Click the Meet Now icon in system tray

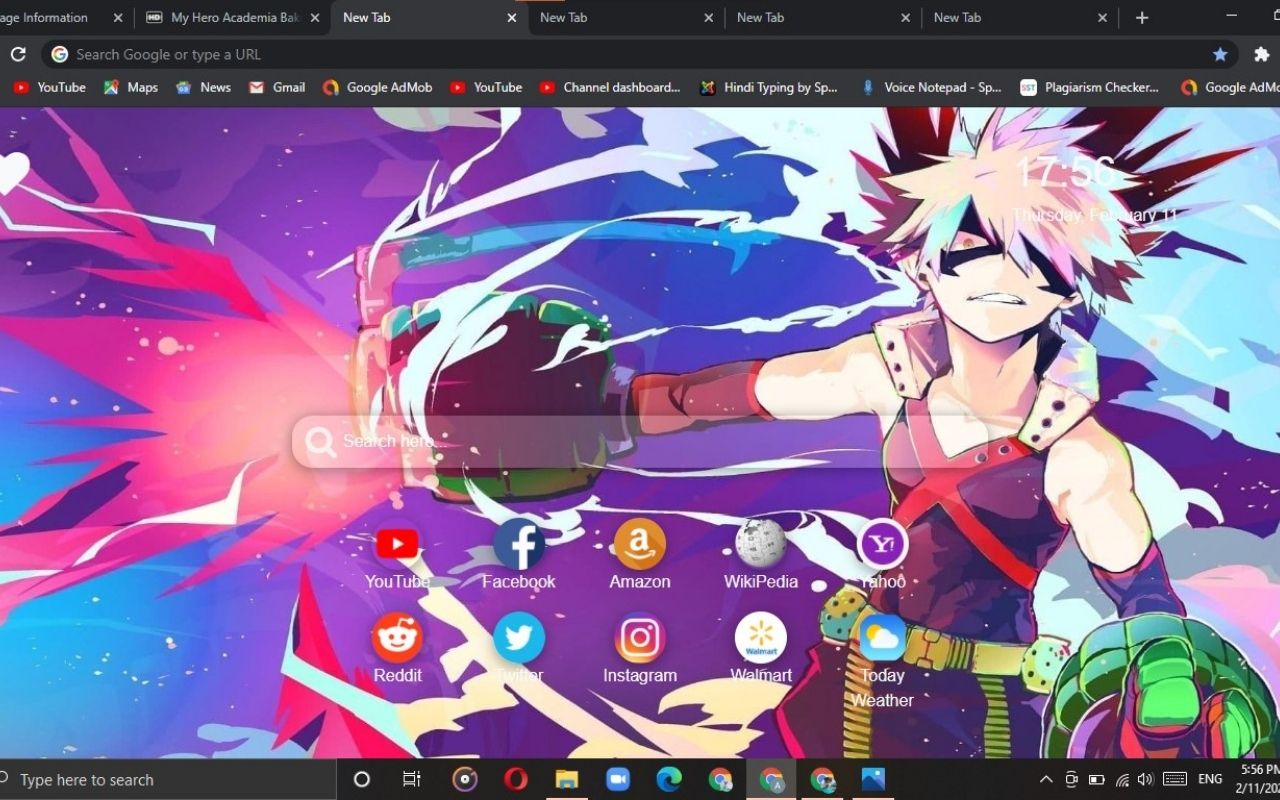(x=1071, y=780)
